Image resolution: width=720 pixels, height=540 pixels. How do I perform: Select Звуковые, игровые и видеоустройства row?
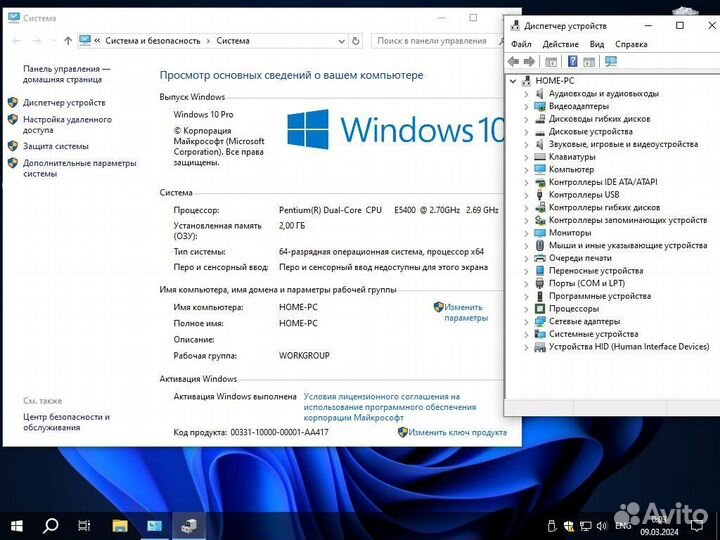coord(623,144)
